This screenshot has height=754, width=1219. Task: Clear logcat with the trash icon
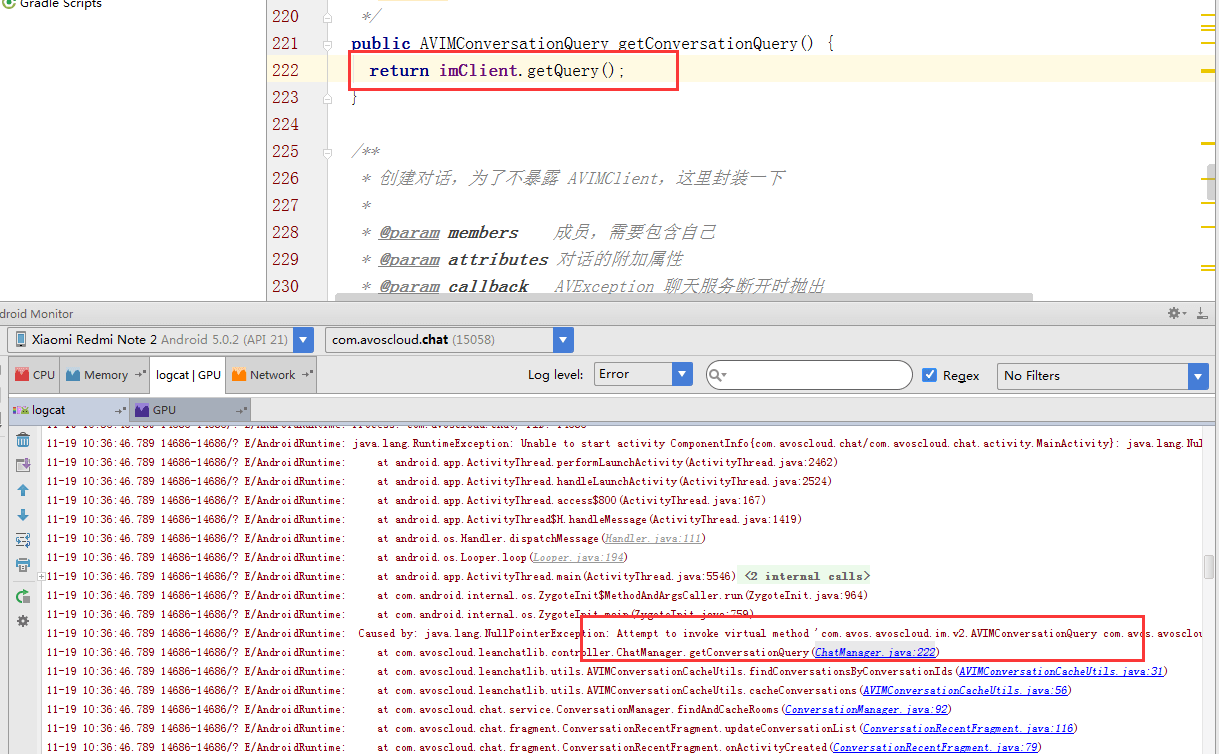click(x=22, y=441)
